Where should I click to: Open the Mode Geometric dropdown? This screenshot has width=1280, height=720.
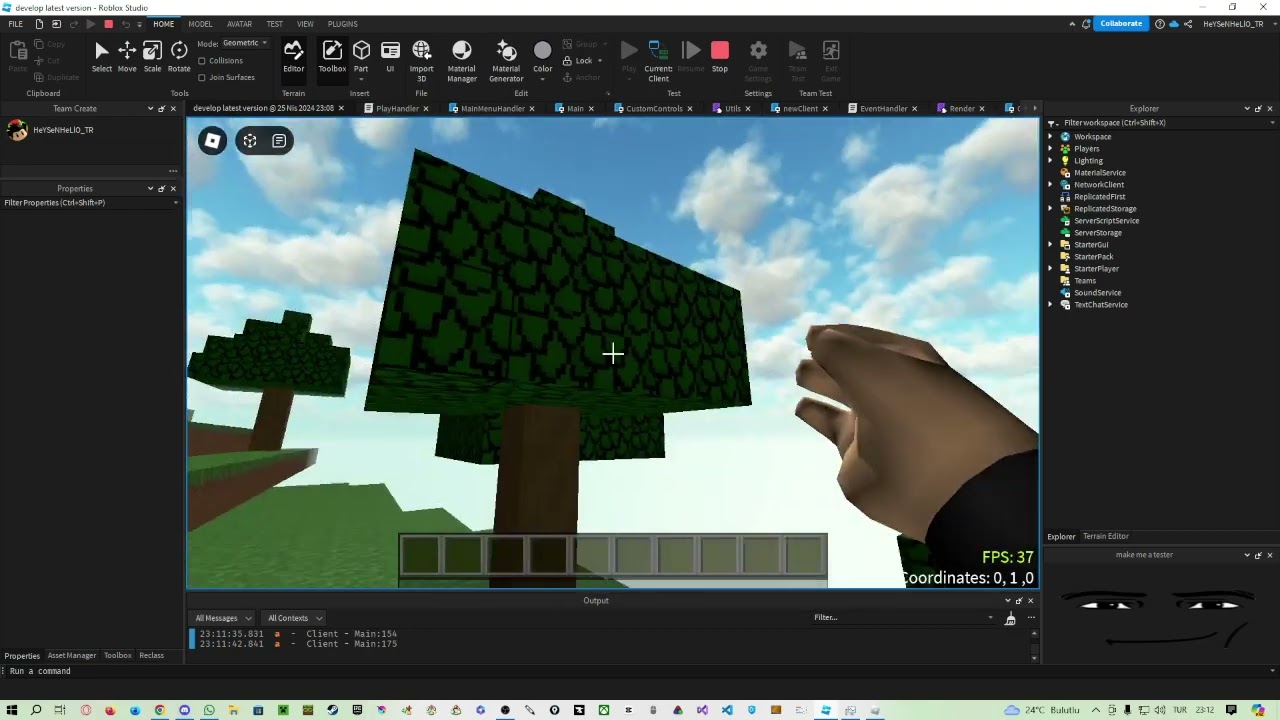pyautogui.click(x=245, y=43)
